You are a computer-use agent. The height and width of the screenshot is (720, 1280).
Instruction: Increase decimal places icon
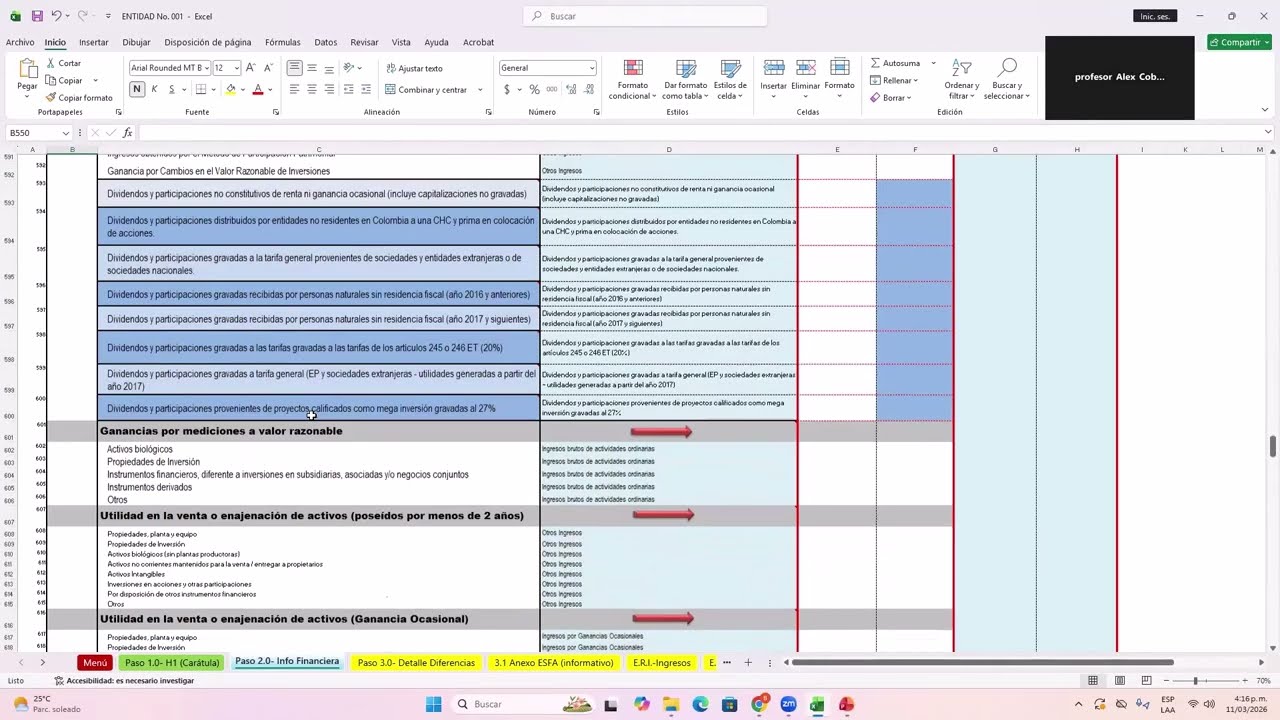coord(569,89)
